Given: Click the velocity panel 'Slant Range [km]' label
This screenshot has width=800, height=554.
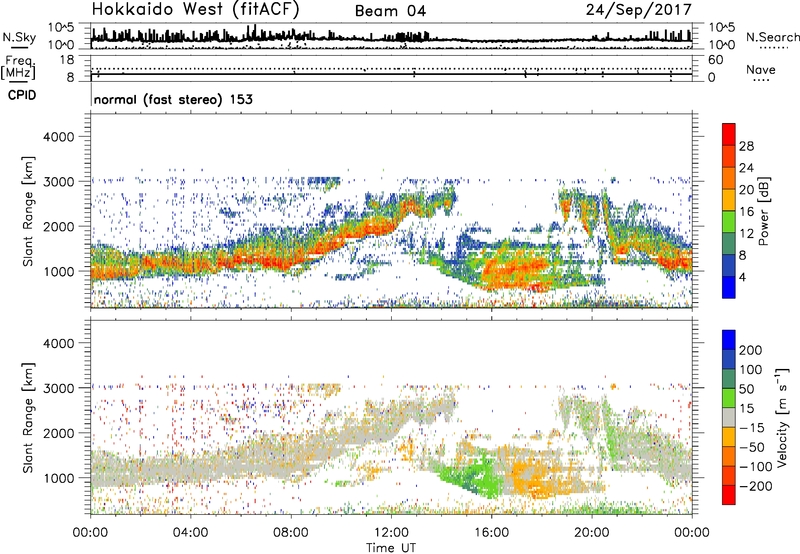Looking at the screenshot, I should point(28,417).
